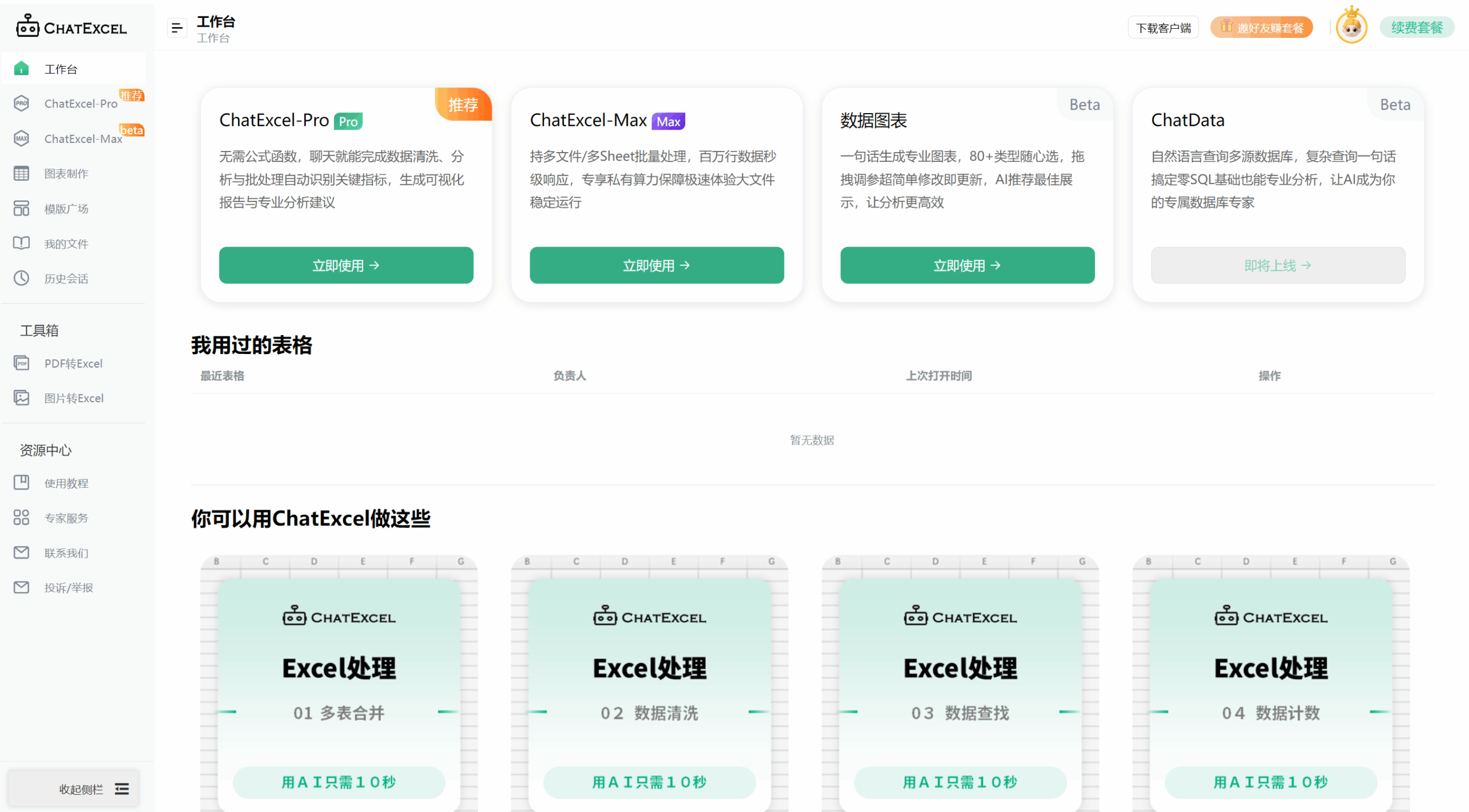Viewport: 1469px width, 812px height.
Task: Click the user avatar at top right
Action: (x=1351, y=26)
